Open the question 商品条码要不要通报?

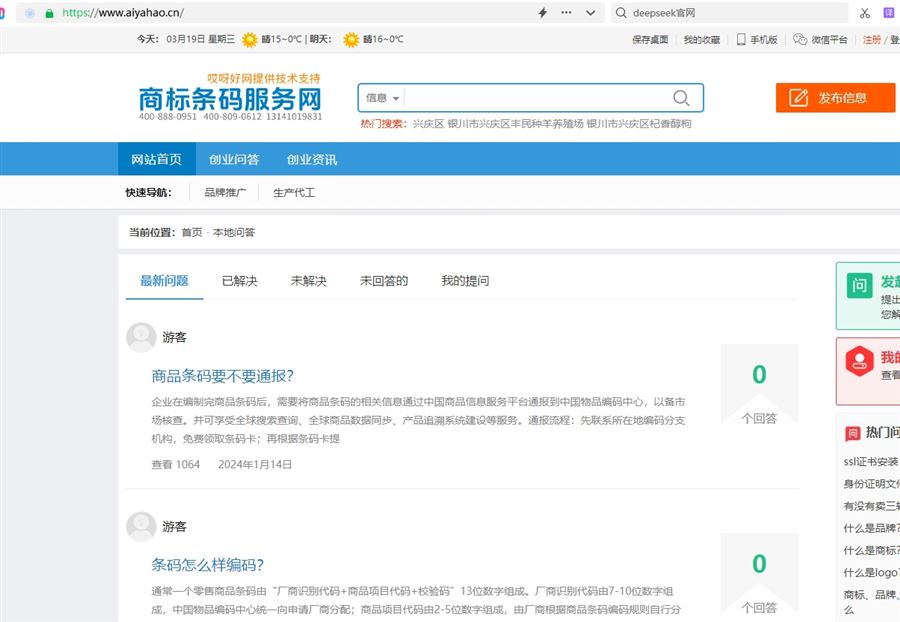(222, 376)
